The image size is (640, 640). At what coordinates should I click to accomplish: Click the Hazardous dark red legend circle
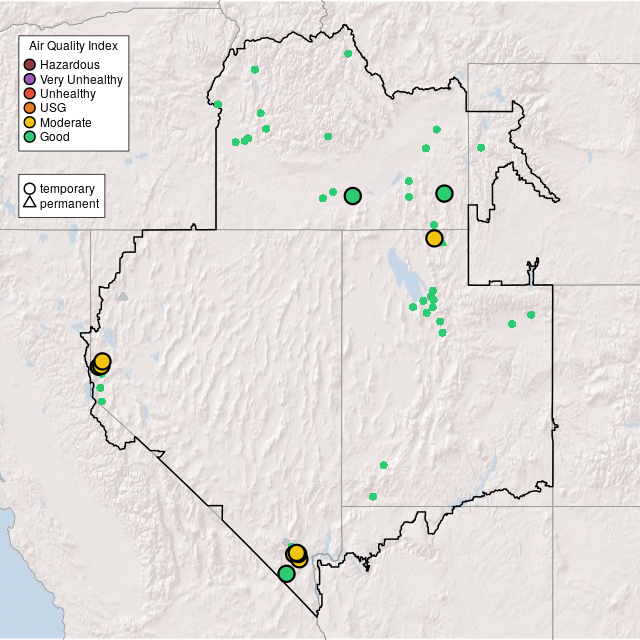pyautogui.click(x=30, y=65)
